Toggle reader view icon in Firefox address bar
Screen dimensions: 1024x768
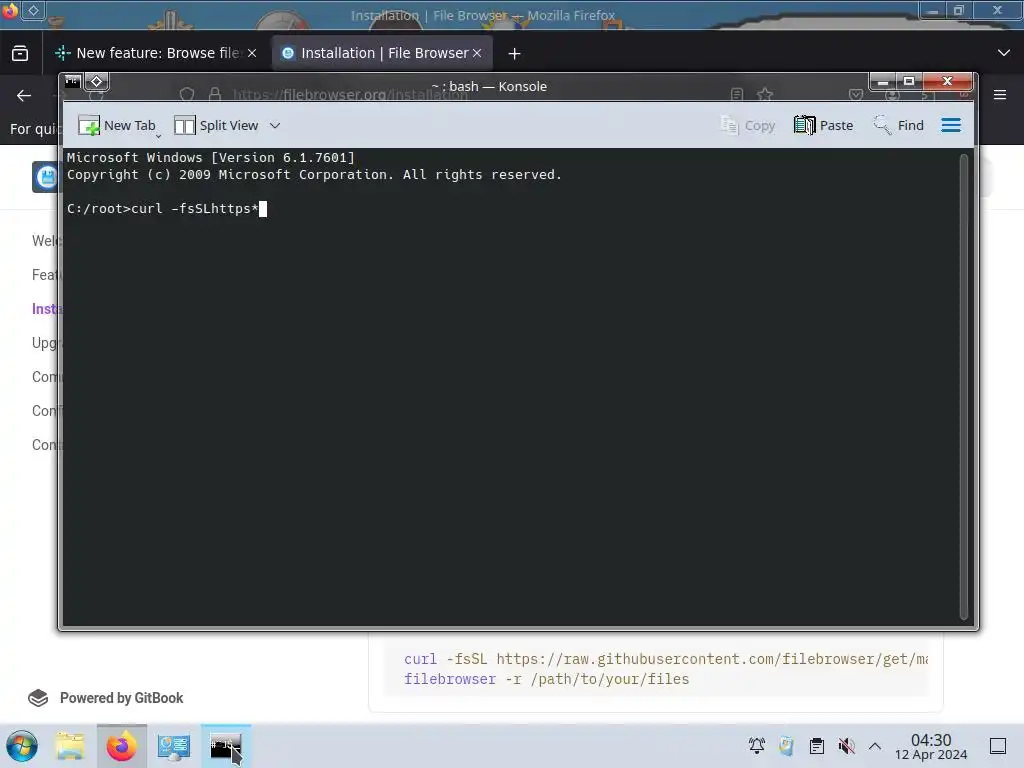[737, 95]
